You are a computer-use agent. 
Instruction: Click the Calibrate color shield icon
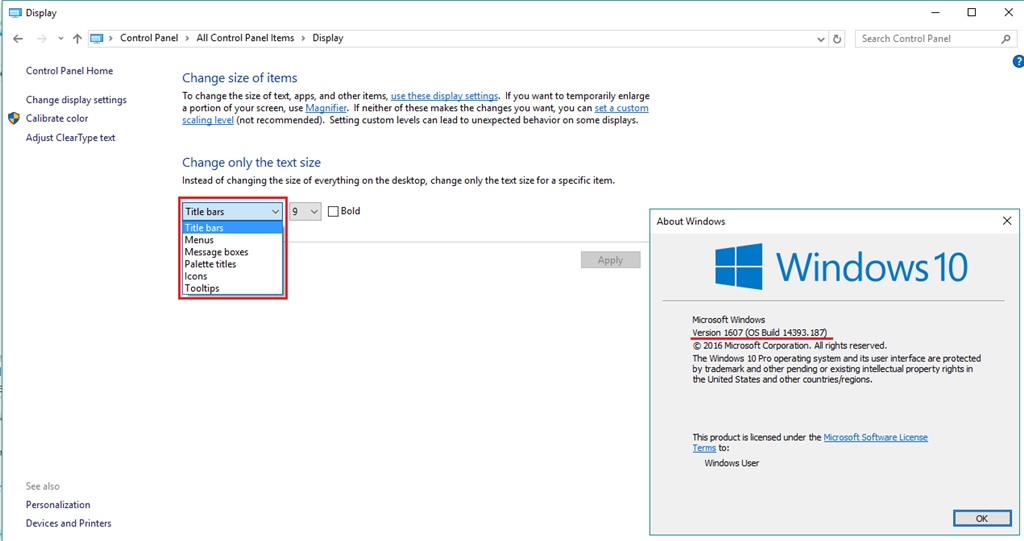14,118
